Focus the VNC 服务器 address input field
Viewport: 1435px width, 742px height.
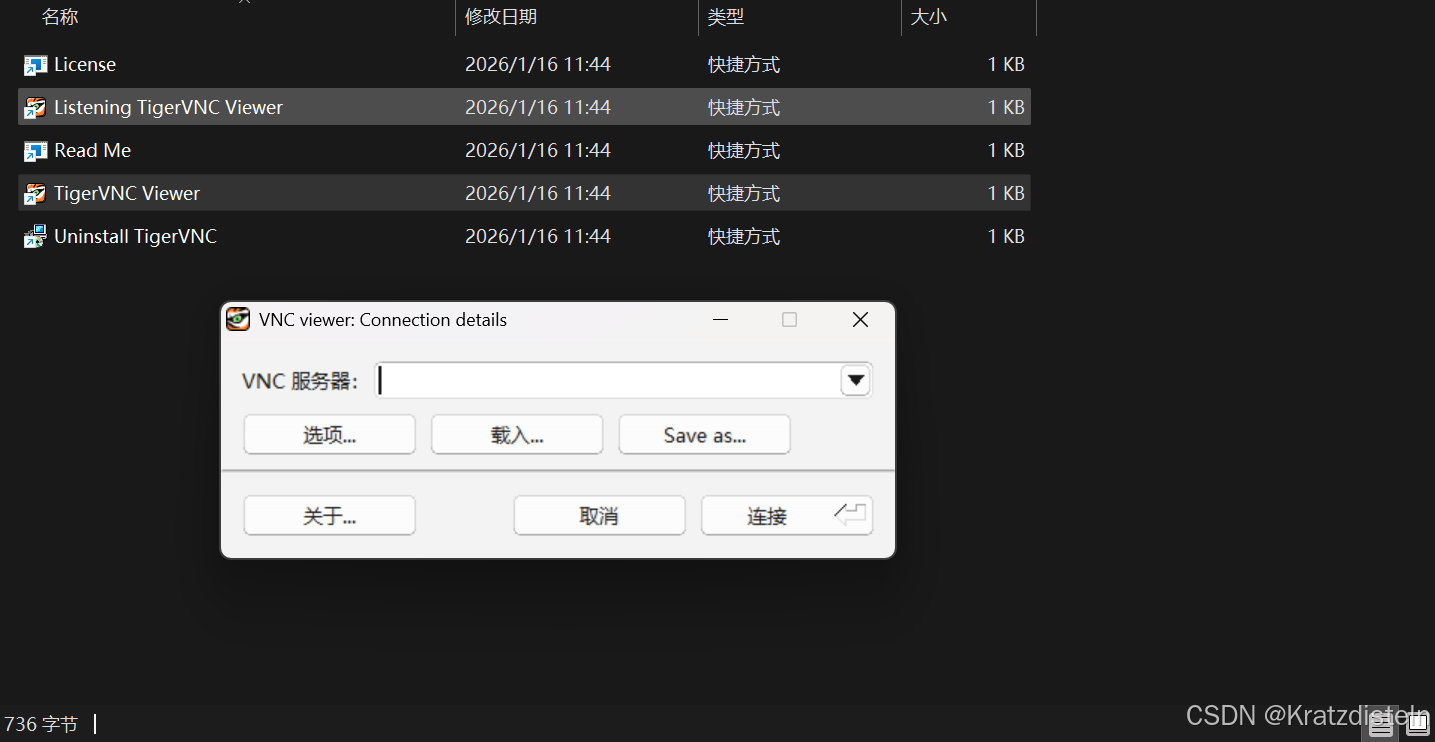[x=607, y=380]
